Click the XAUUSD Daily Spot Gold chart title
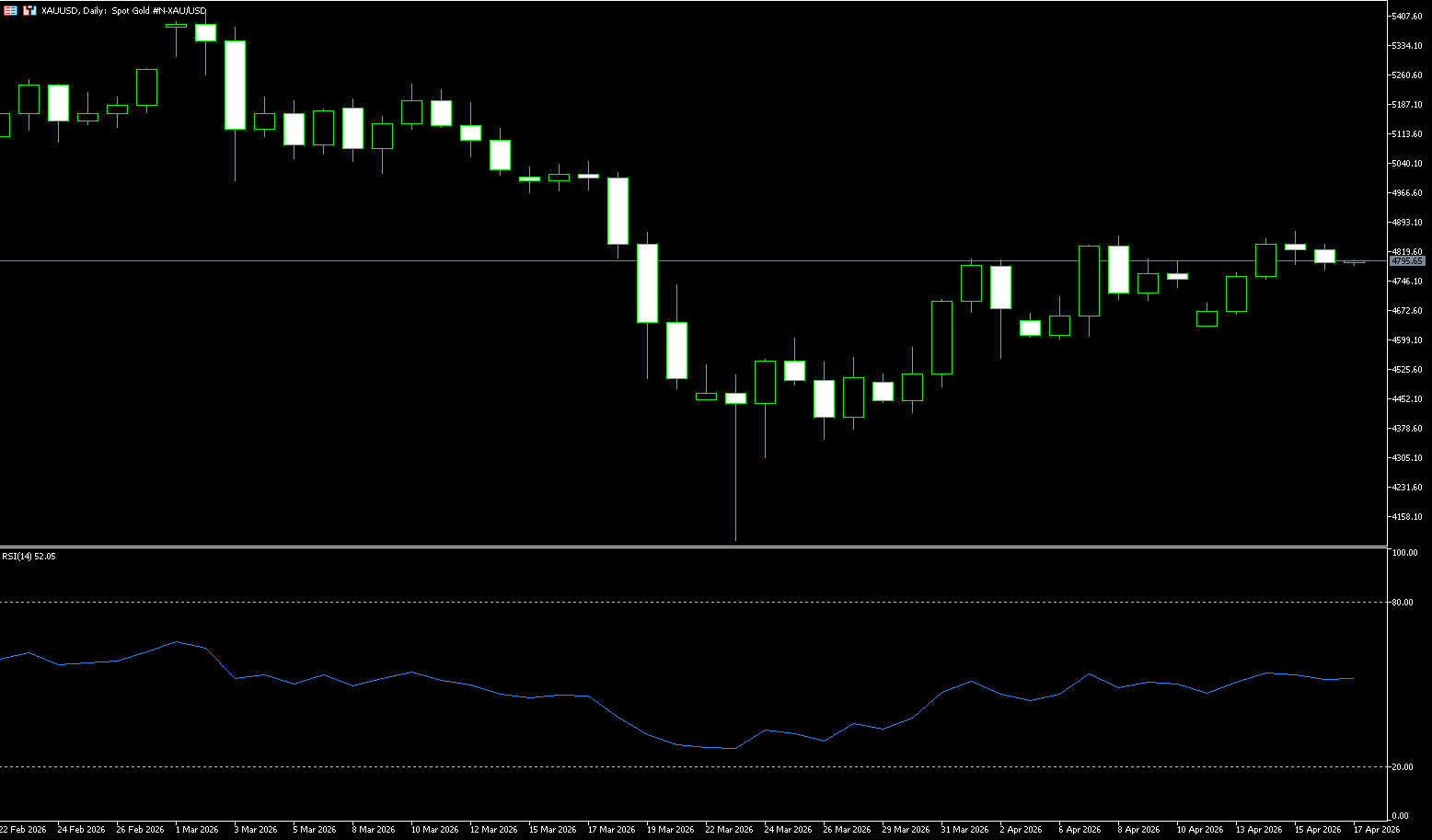Image resolution: width=1432 pixels, height=840 pixels. coord(124,11)
